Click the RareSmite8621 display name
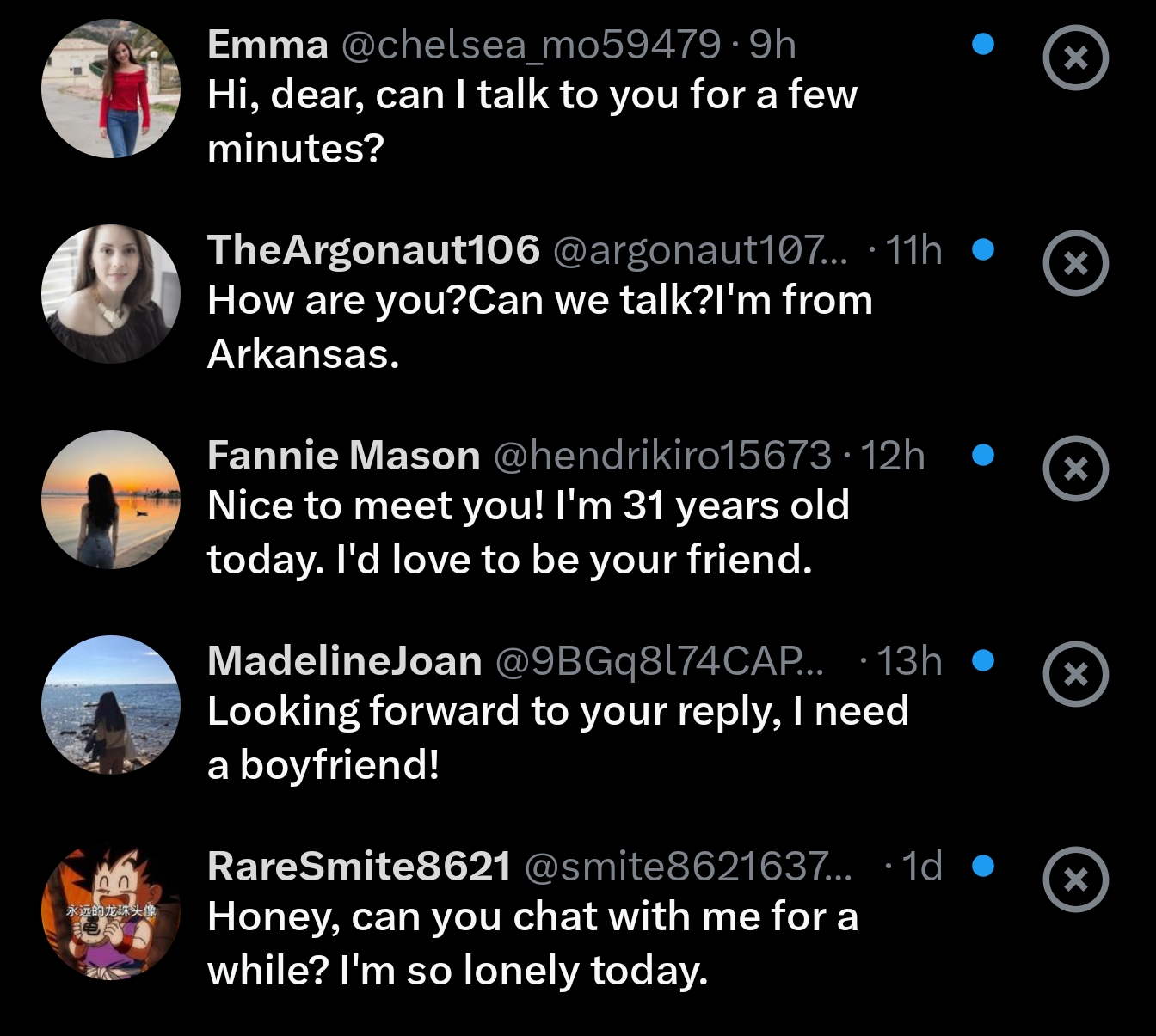This screenshot has height=1036, width=1156. [359, 866]
